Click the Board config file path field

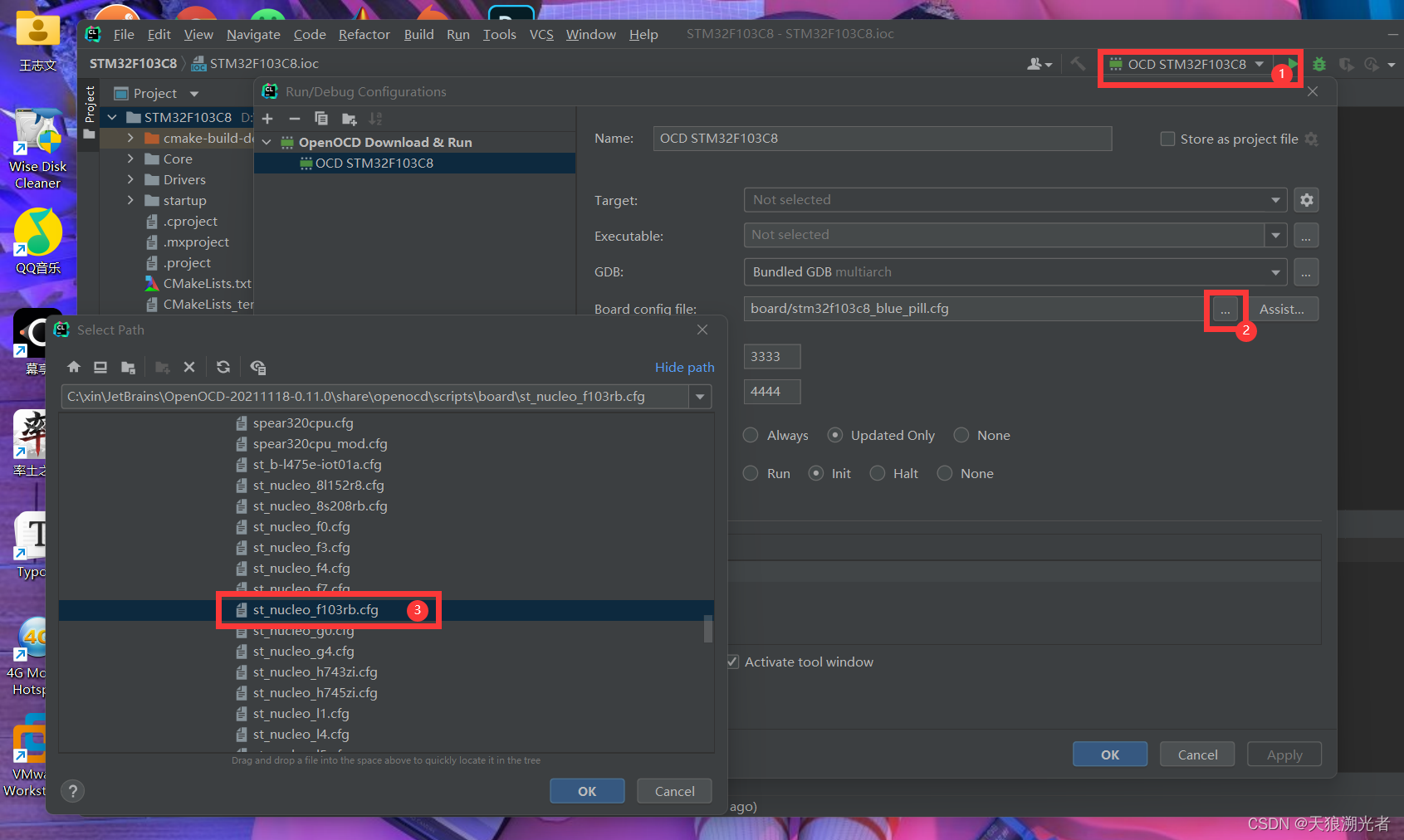(977, 309)
